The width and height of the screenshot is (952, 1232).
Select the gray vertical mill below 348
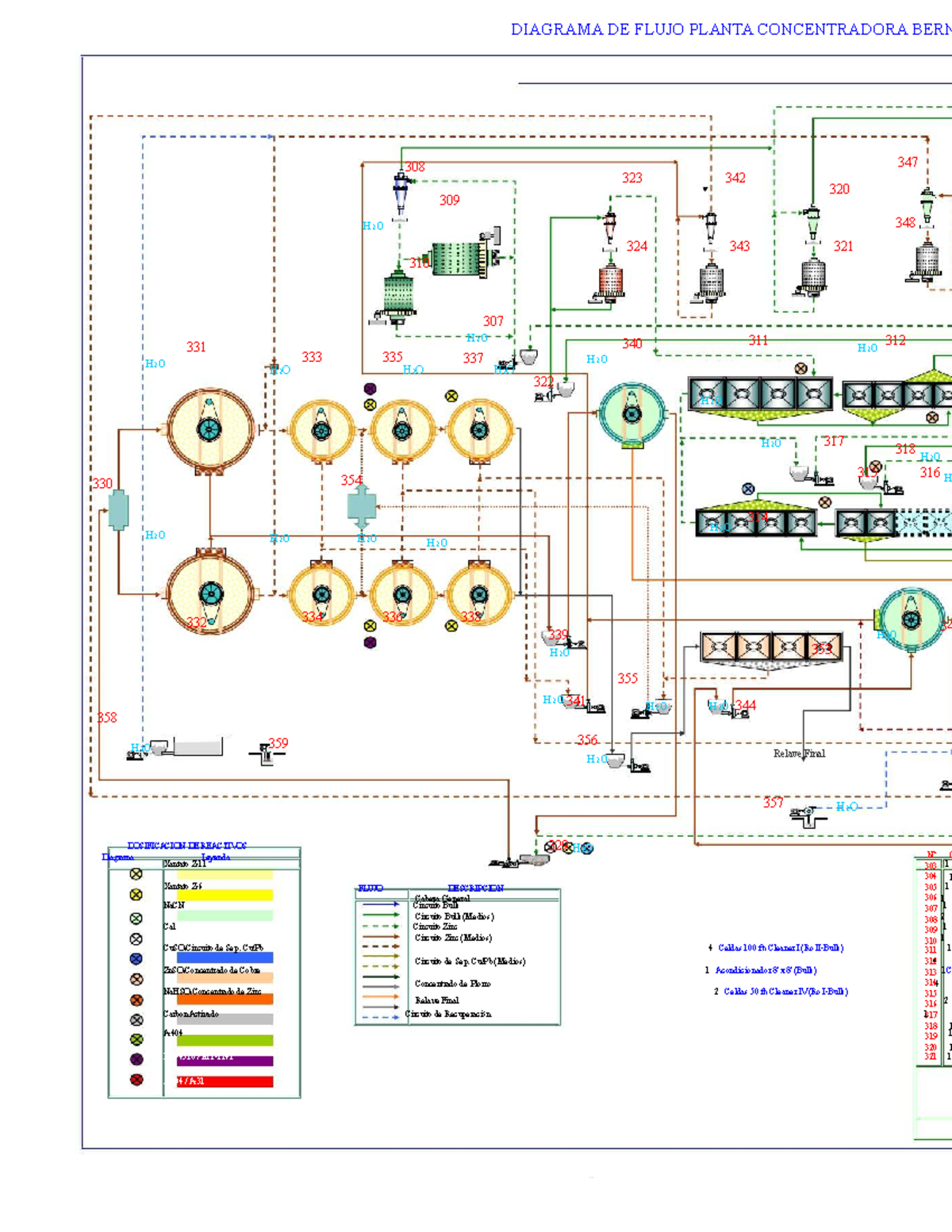pos(925,263)
